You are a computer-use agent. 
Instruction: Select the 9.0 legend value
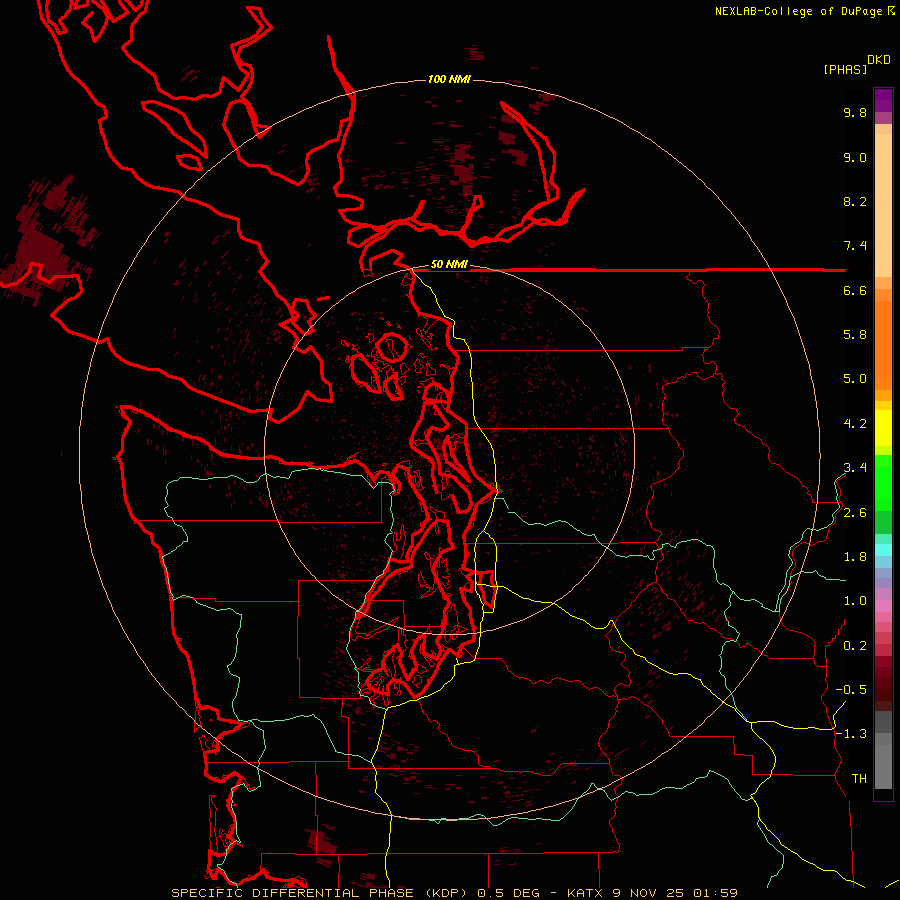(x=855, y=158)
